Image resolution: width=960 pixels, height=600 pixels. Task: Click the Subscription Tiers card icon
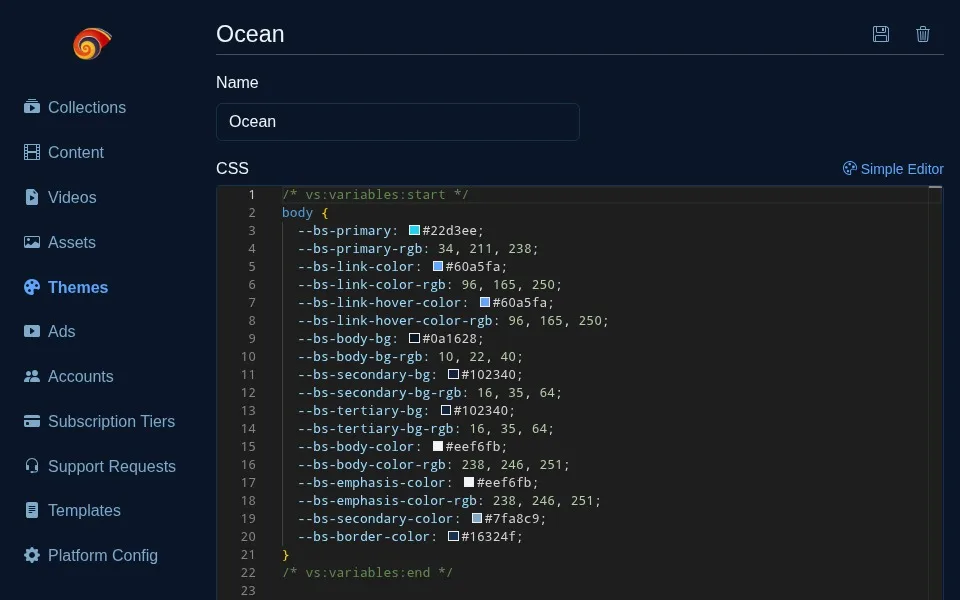click(32, 421)
